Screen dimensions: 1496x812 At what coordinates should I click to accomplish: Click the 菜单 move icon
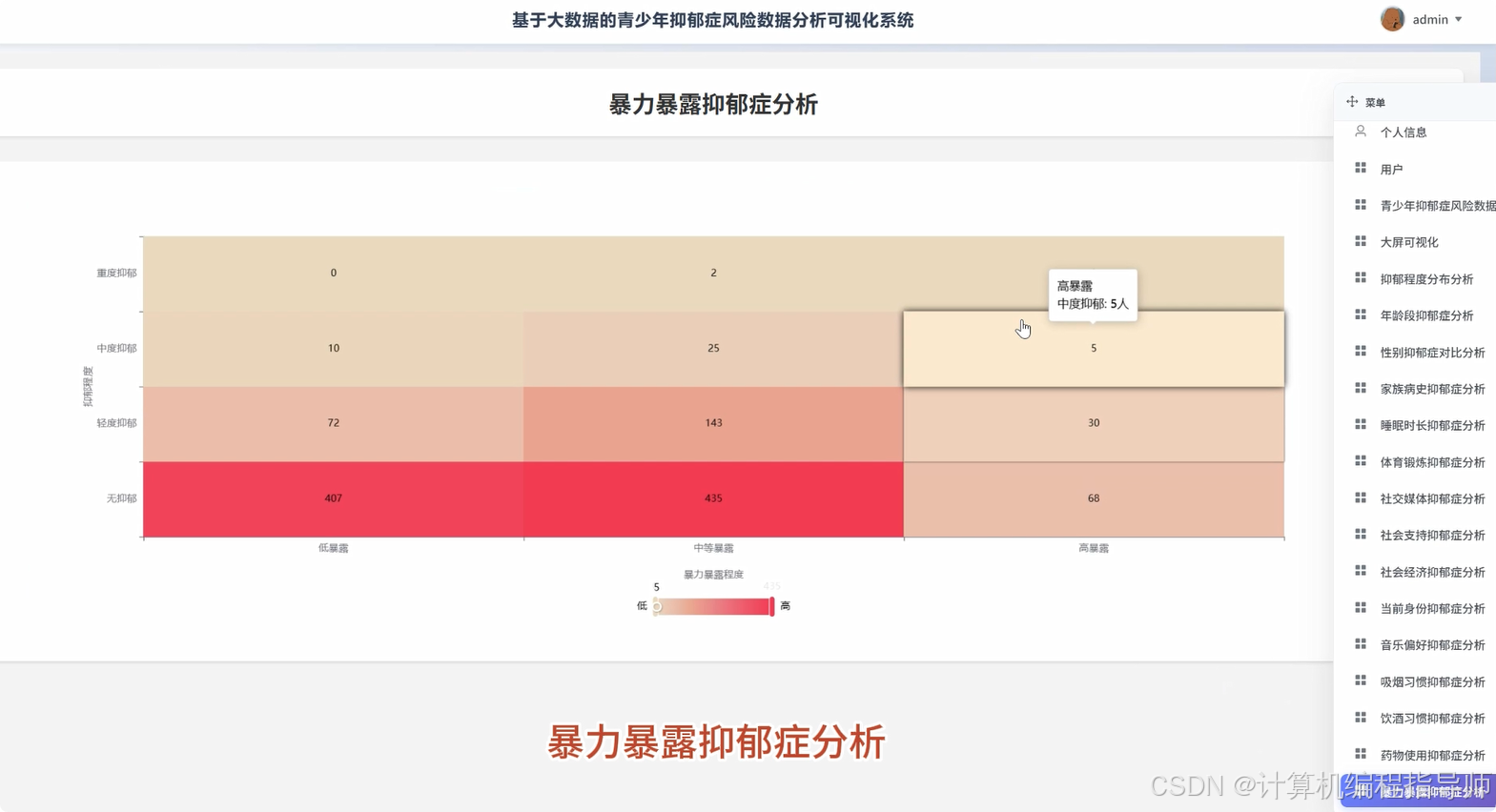click(x=1352, y=102)
